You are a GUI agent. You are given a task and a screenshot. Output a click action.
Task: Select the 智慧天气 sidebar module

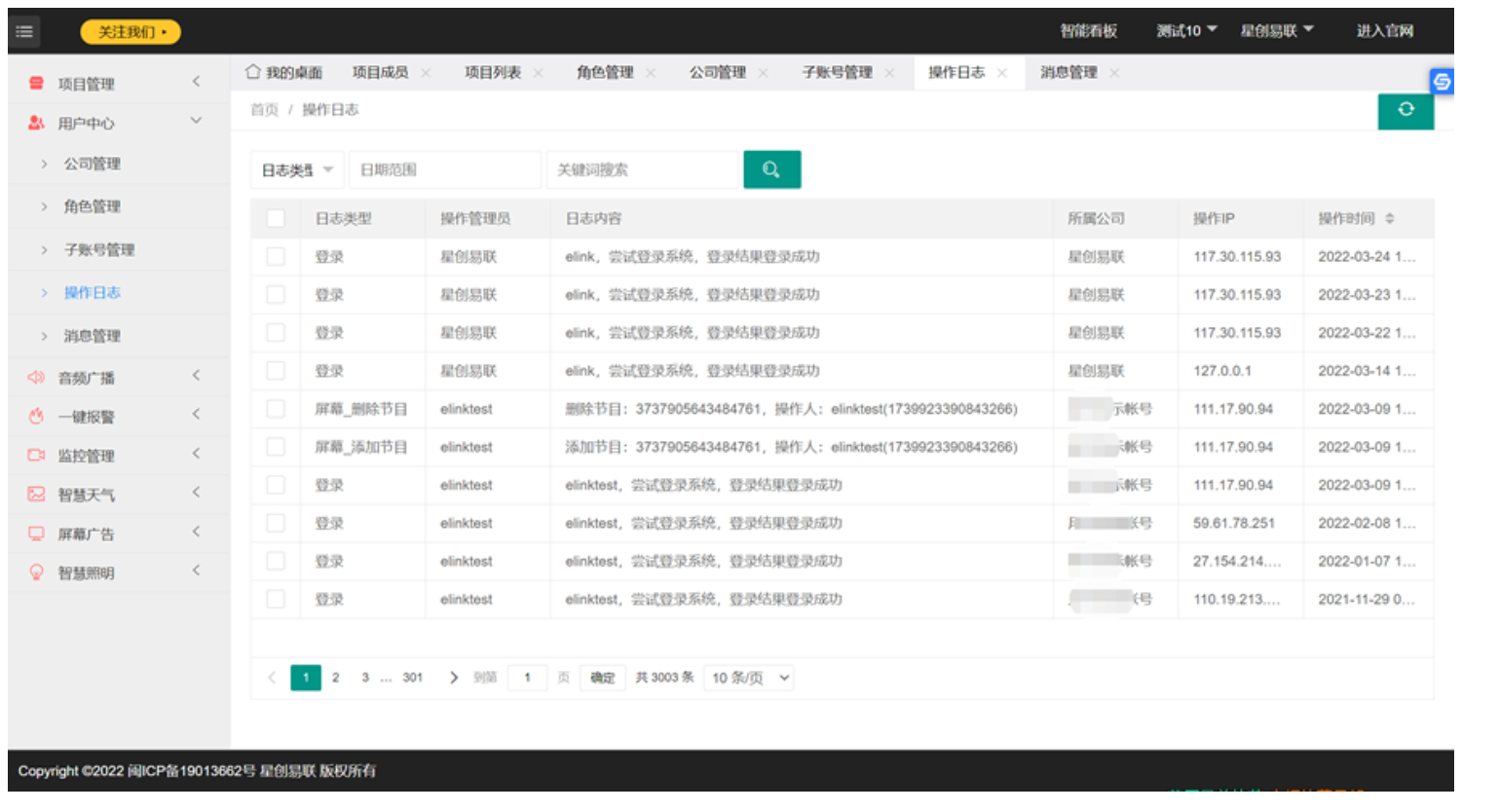[x=88, y=494]
